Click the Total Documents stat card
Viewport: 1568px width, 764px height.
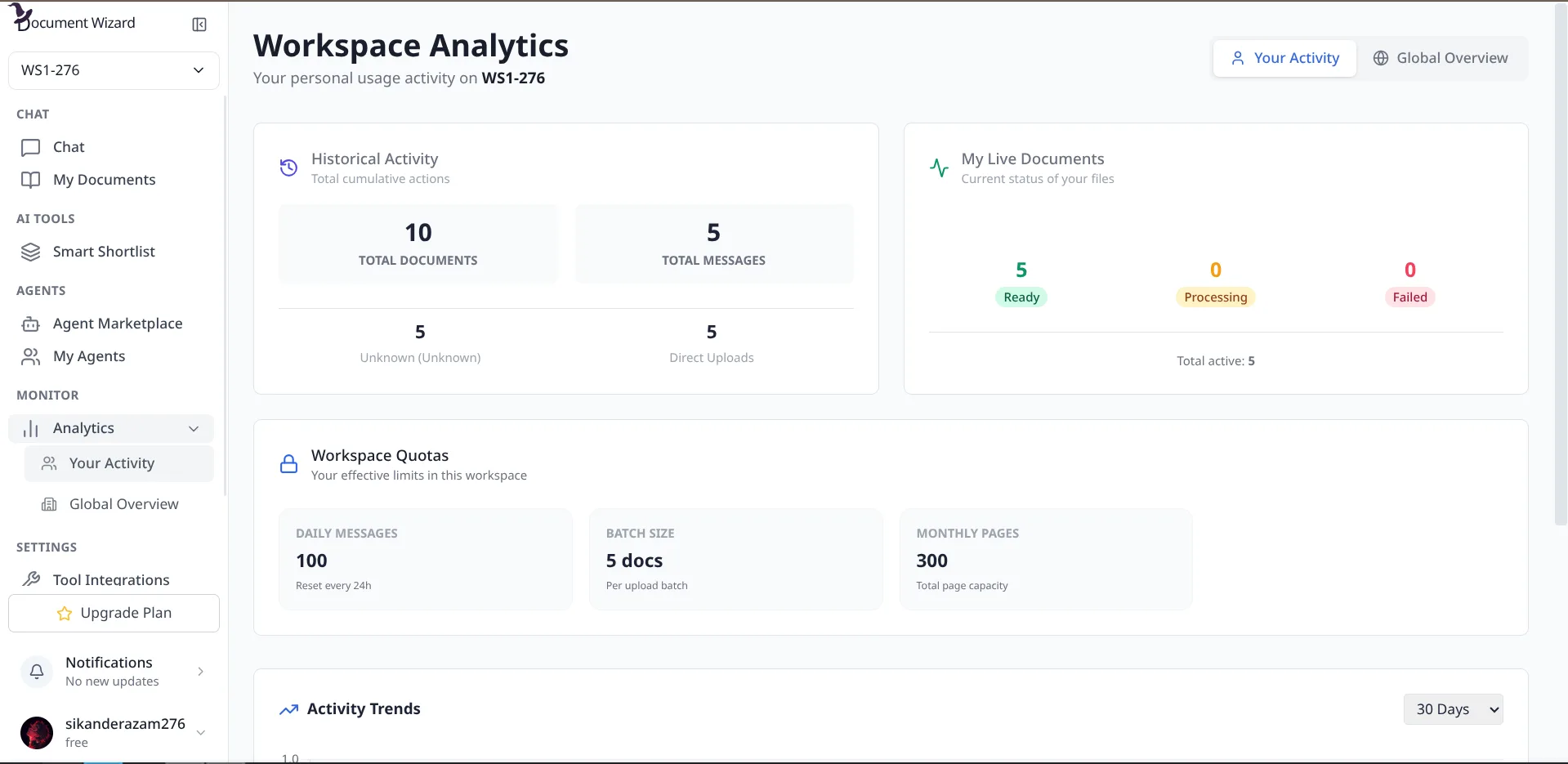coord(418,244)
